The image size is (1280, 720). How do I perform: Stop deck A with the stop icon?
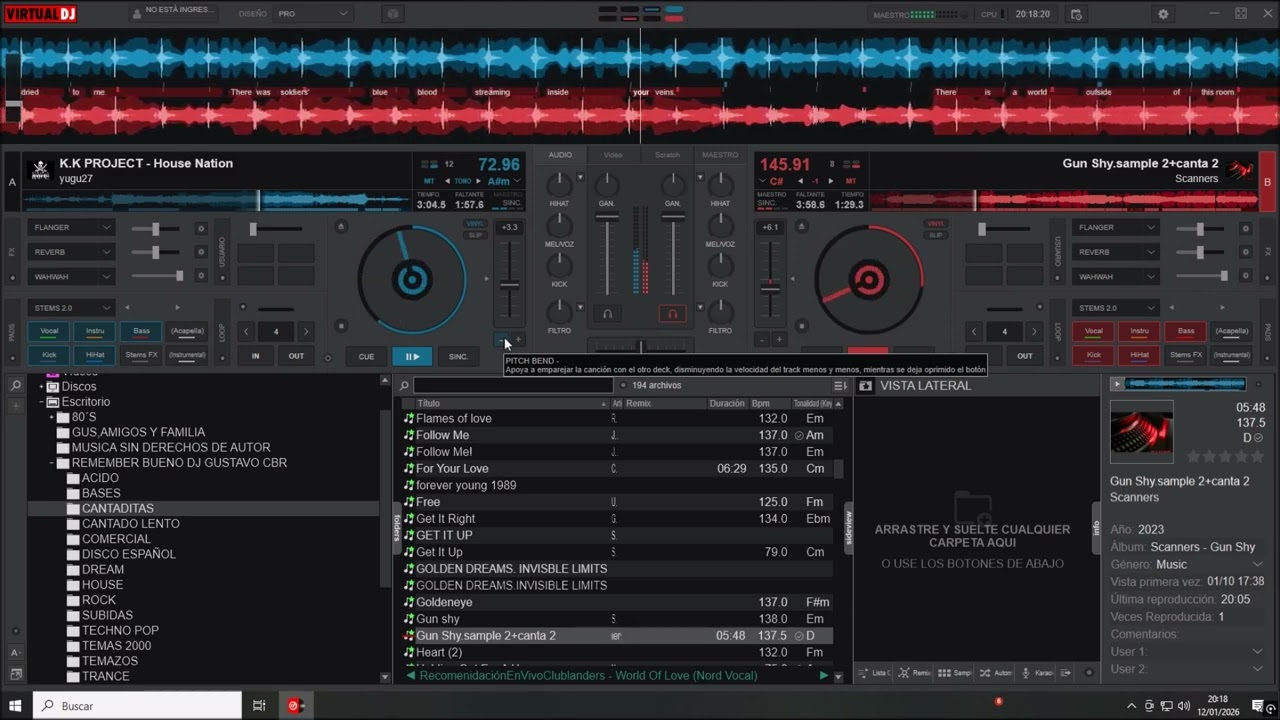(x=341, y=326)
